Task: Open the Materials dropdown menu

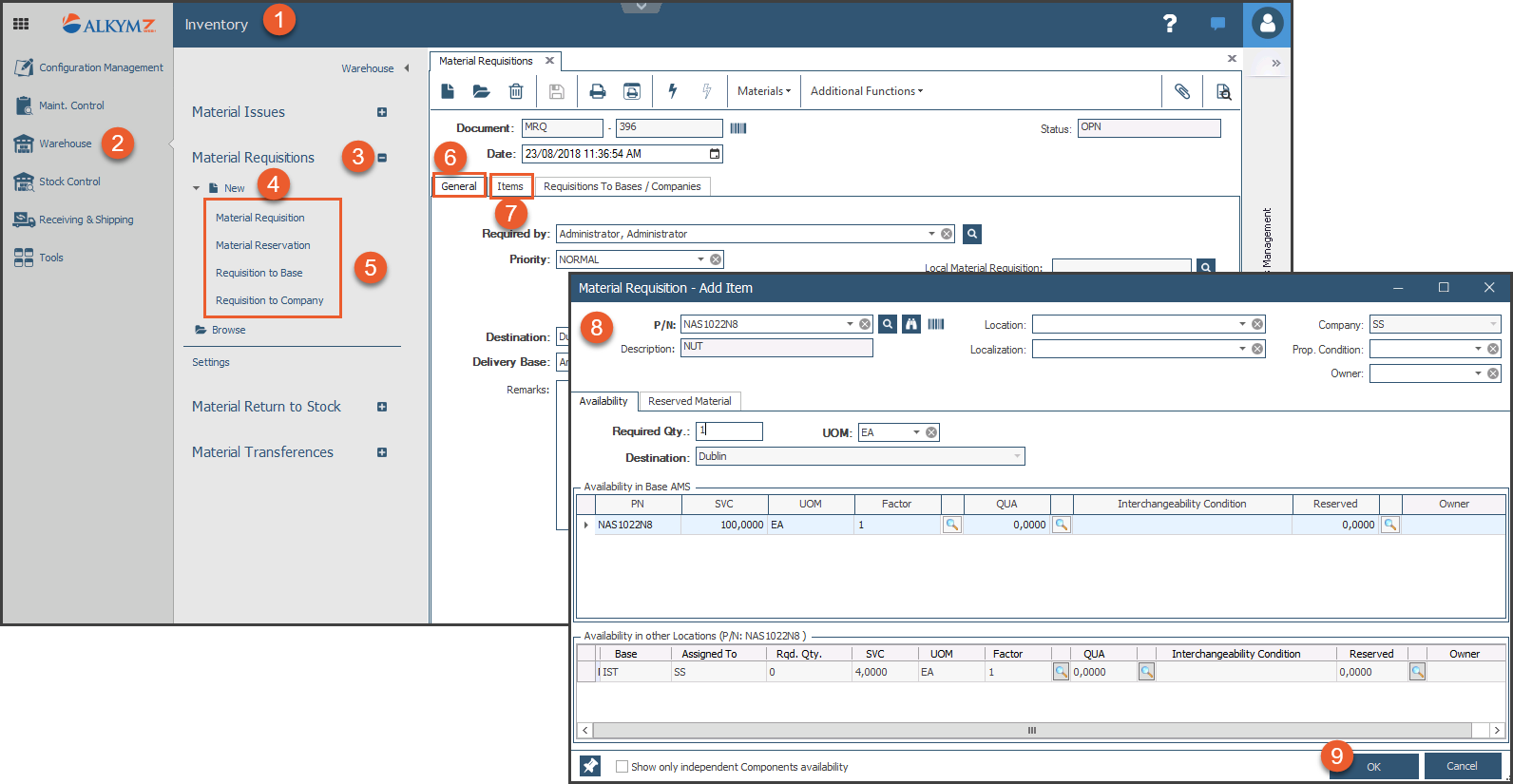Action: 764,91
